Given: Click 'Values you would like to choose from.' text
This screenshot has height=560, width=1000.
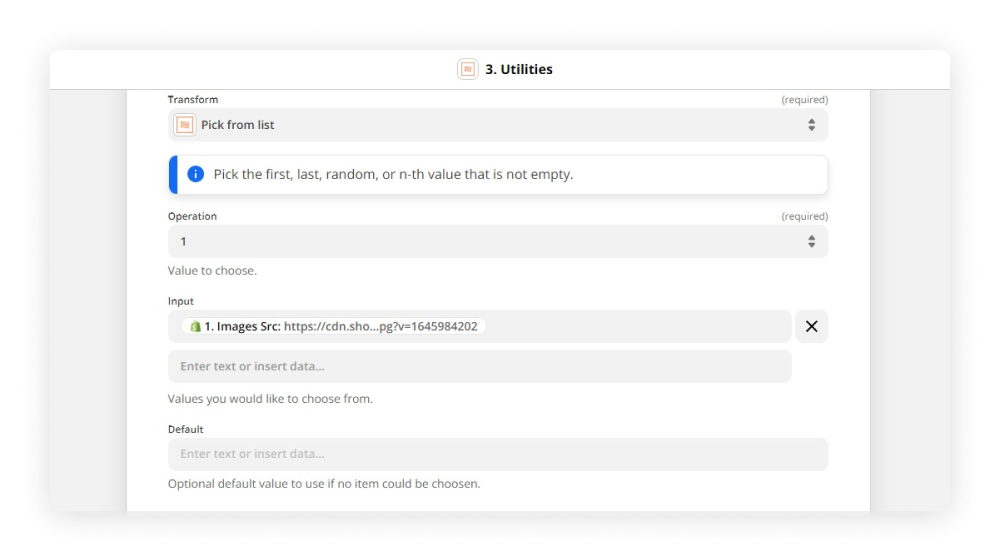Looking at the screenshot, I should click(x=270, y=399).
